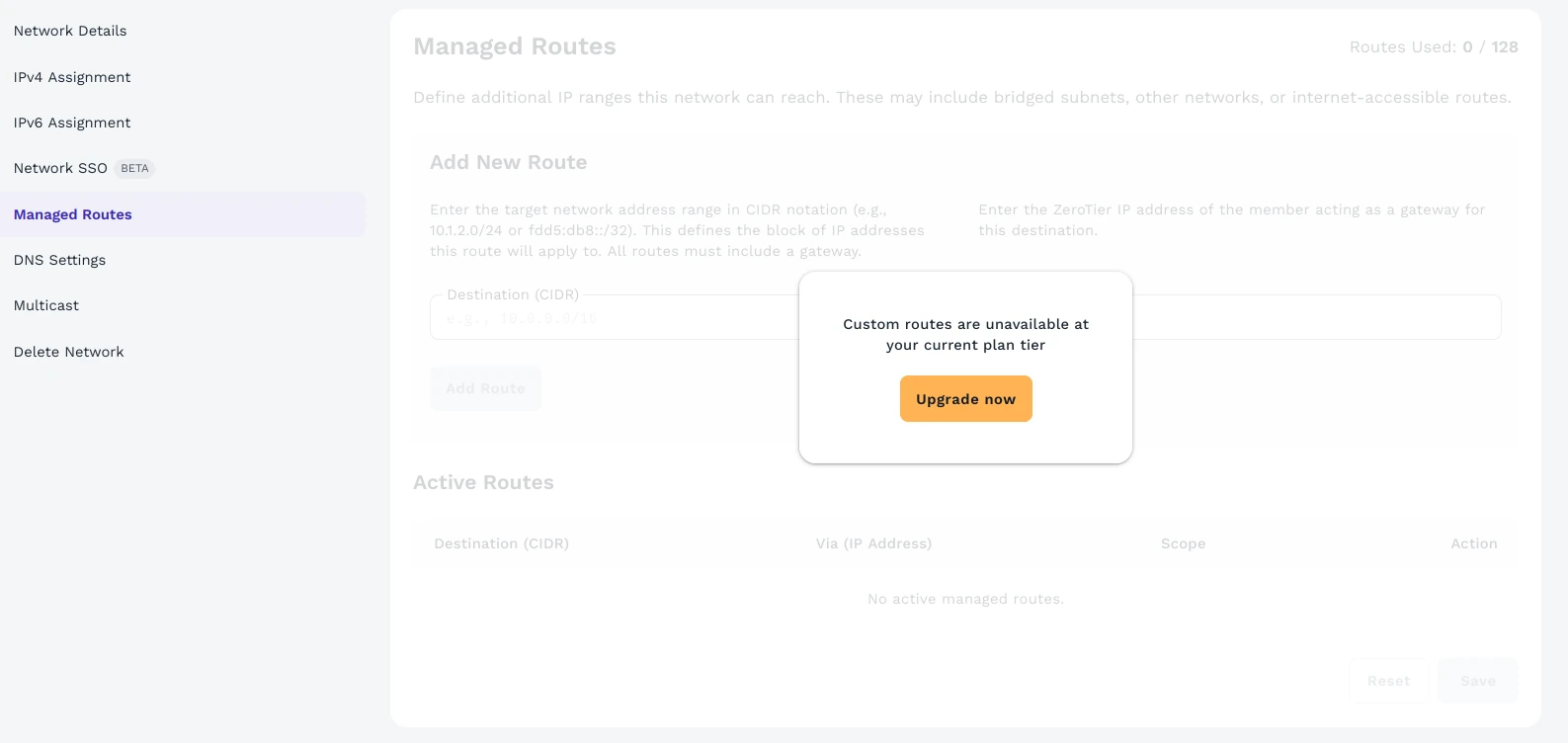This screenshot has width=1568, height=743.
Task: Open Network SSO settings
Action: (60, 168)
